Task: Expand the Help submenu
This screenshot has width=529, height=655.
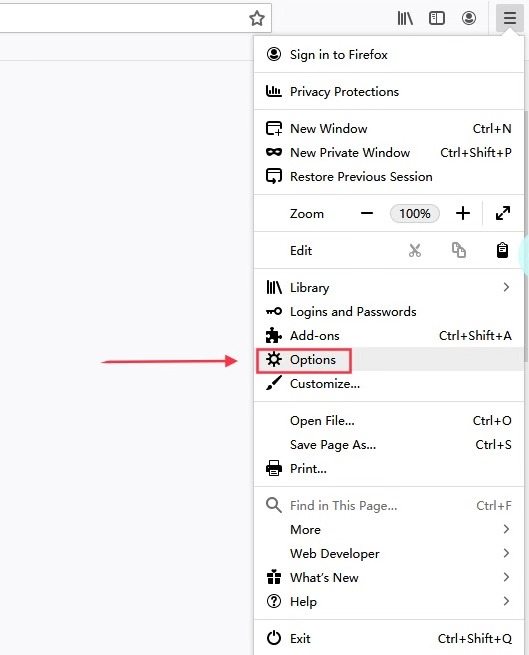Action: tap(389, 602)
